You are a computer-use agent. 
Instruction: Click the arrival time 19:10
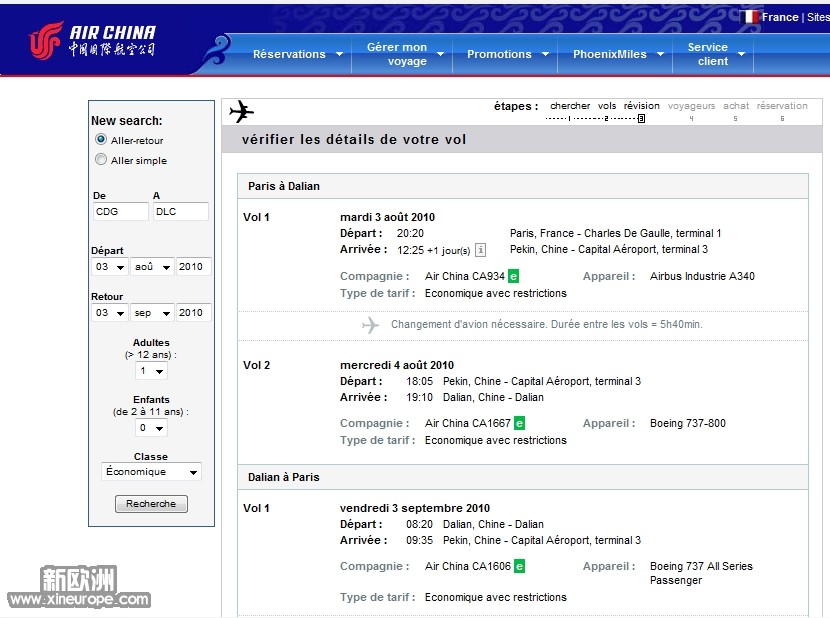tap(419, 397)
